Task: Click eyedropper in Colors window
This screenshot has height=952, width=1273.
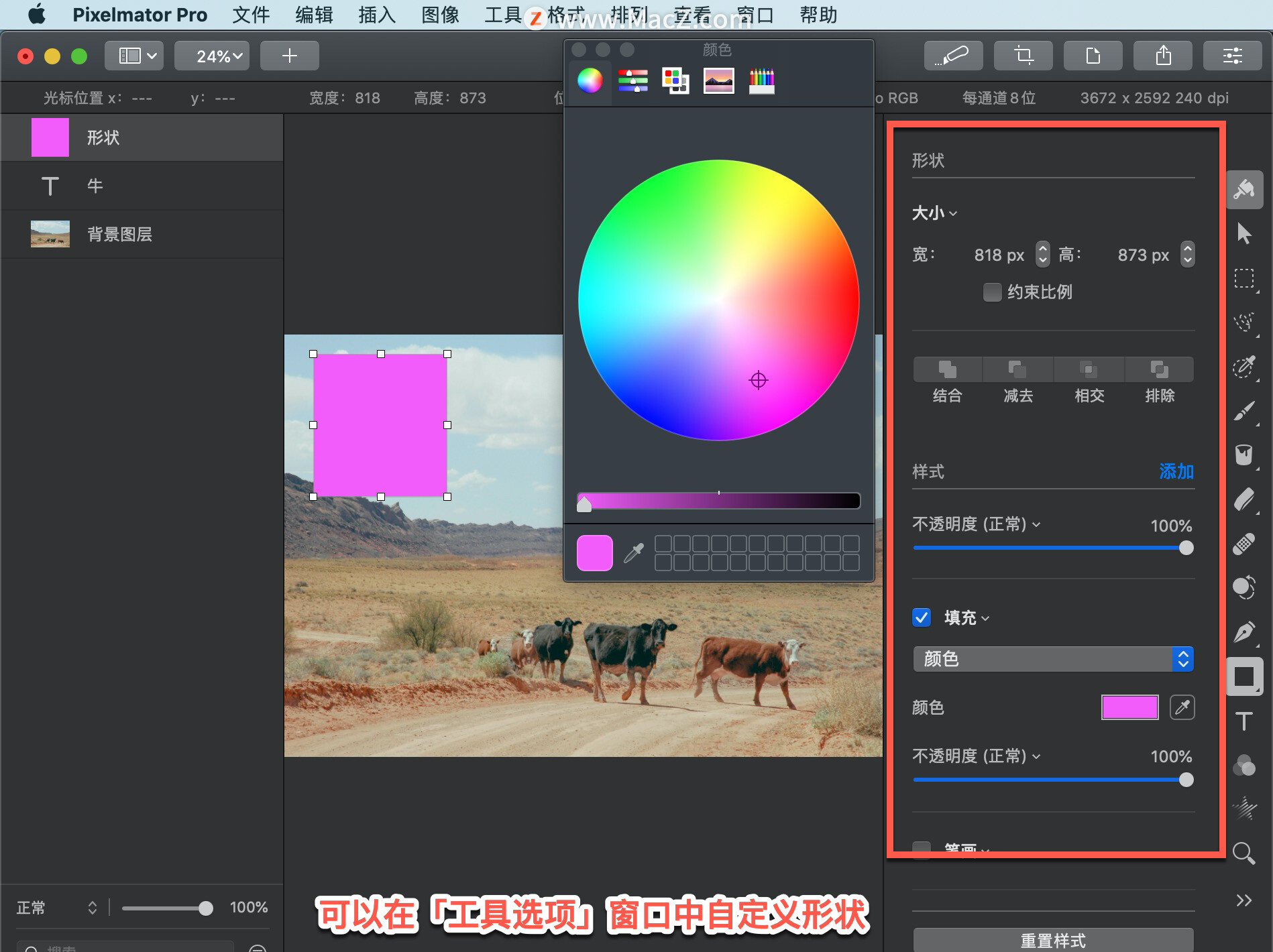Action: [x=634, y=553]
